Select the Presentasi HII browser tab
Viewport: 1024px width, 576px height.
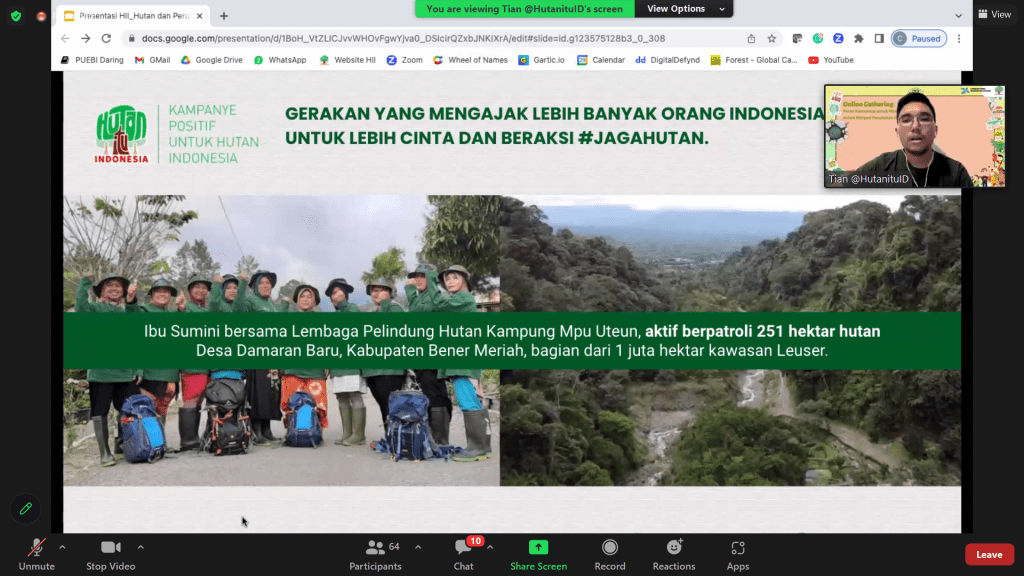click(130, 16)
